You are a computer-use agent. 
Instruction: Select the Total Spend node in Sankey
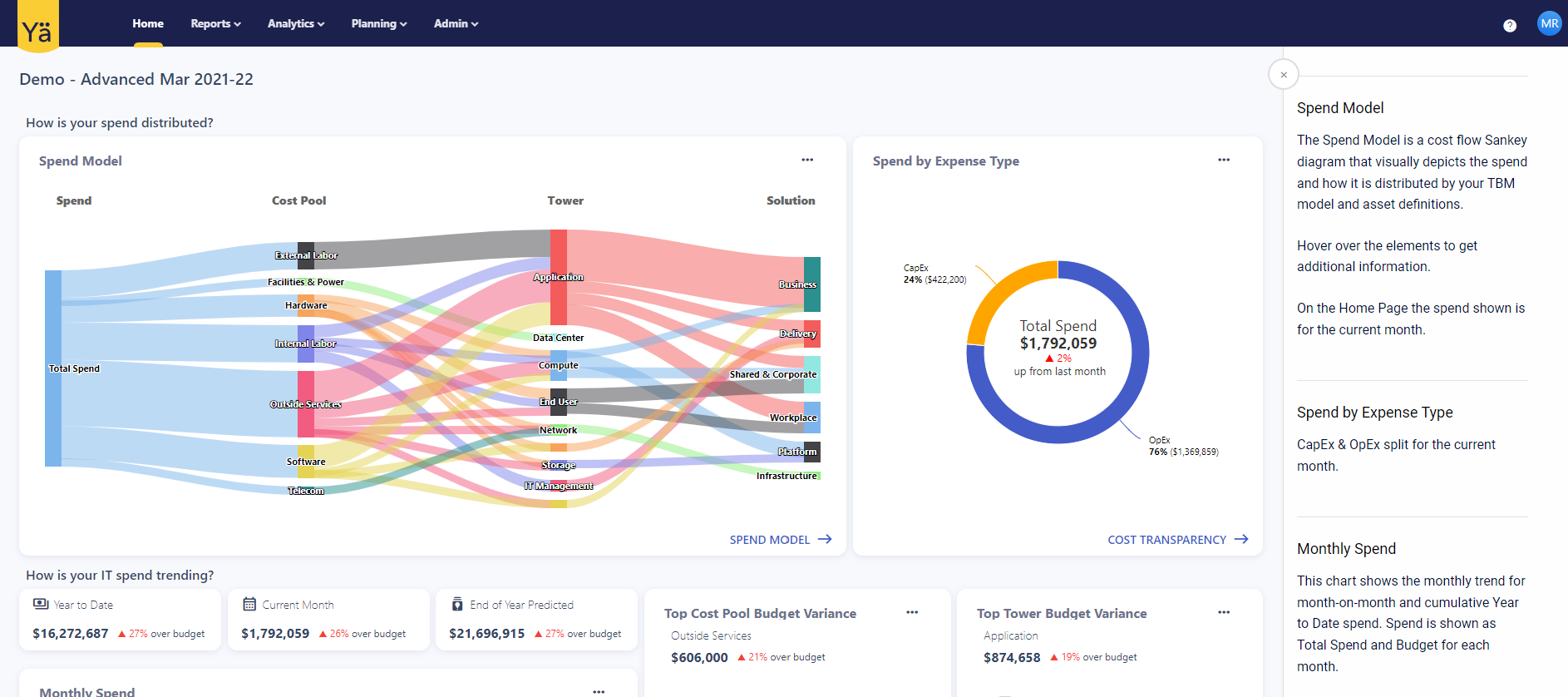pos(53,368)
